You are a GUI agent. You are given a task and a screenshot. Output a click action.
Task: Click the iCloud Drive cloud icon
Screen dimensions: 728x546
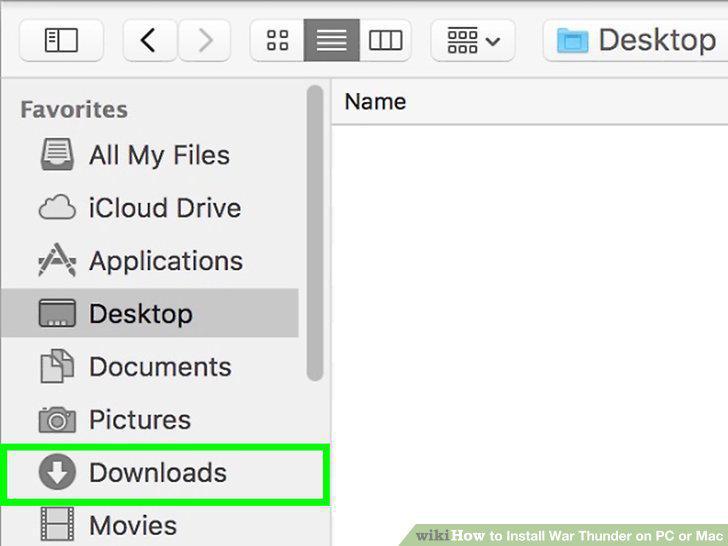click(57, 208)
